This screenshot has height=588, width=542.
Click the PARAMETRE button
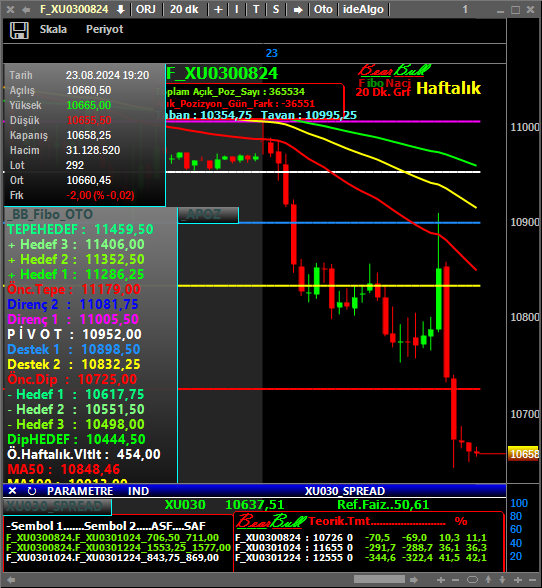click(80, 491)
